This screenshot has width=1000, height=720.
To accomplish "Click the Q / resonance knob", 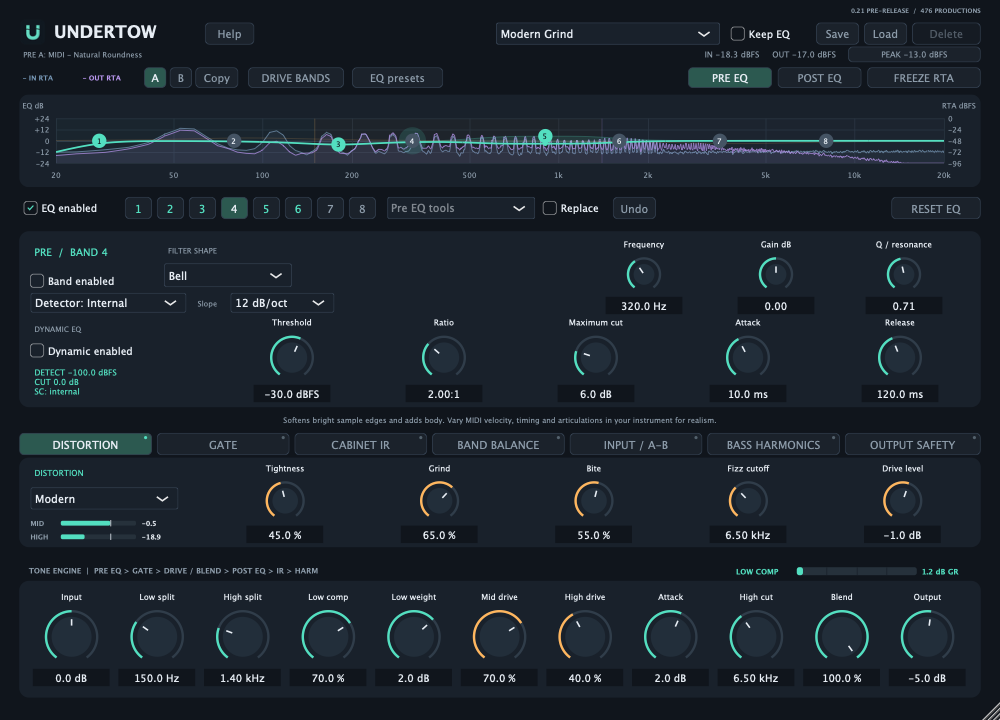I will pos(904,274).
